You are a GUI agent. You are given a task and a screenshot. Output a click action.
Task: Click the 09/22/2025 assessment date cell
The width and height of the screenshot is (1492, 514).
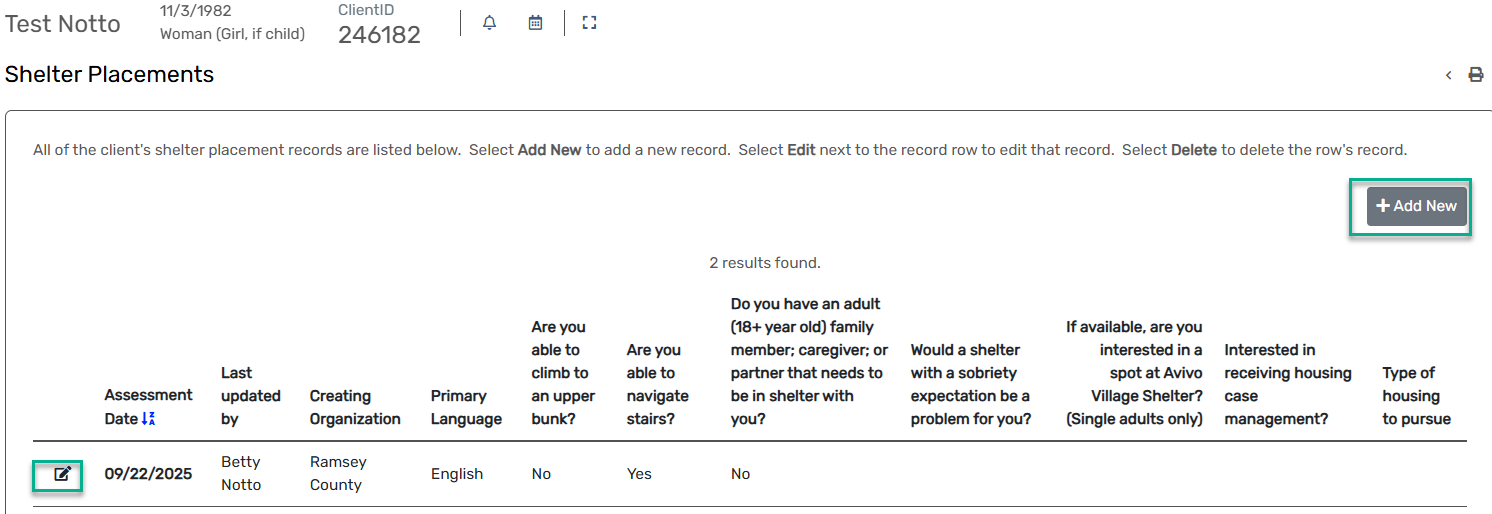(148, 474)
